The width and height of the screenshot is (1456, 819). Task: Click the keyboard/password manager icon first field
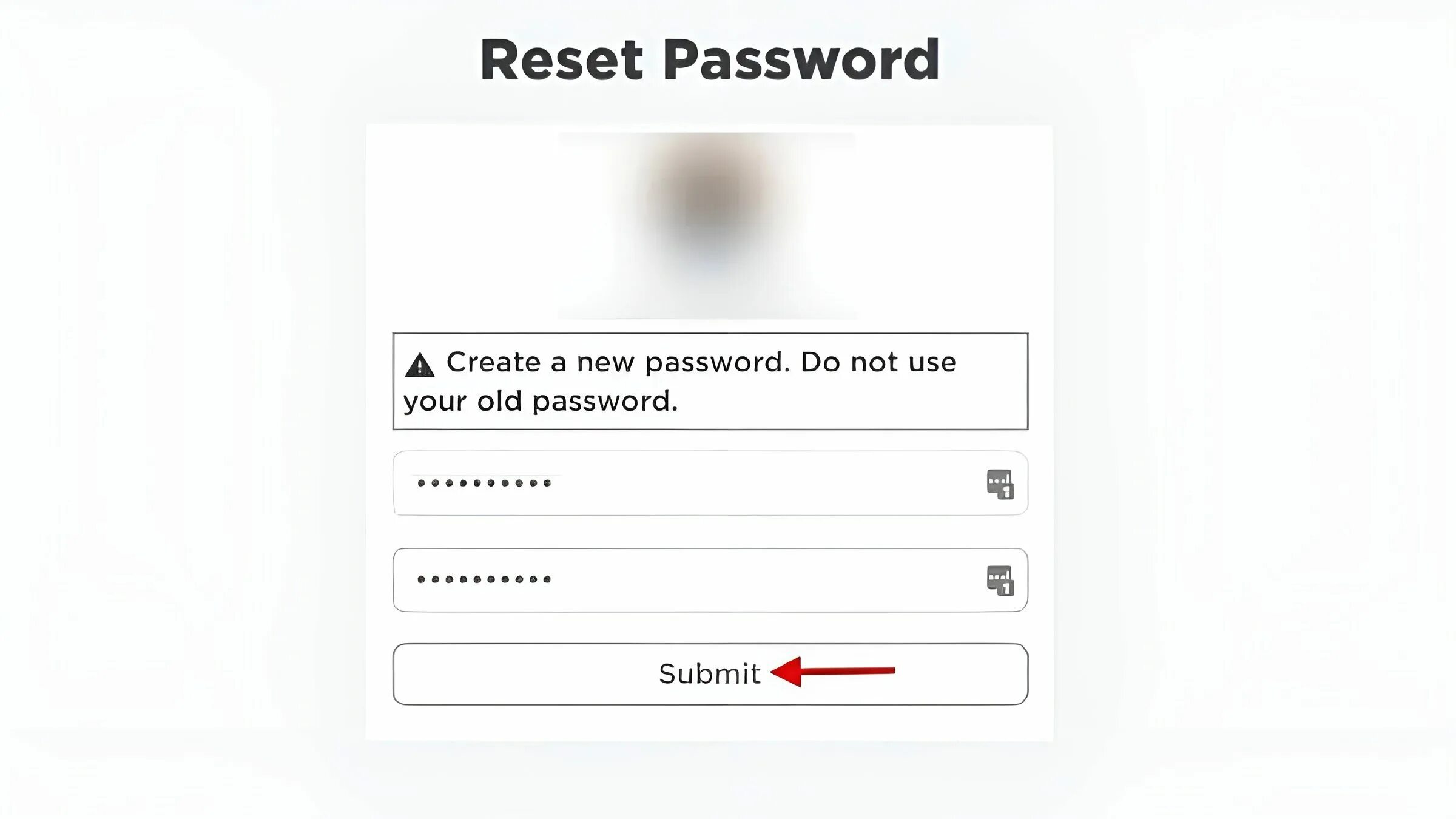pyautogui.click(x=999, y=484)
